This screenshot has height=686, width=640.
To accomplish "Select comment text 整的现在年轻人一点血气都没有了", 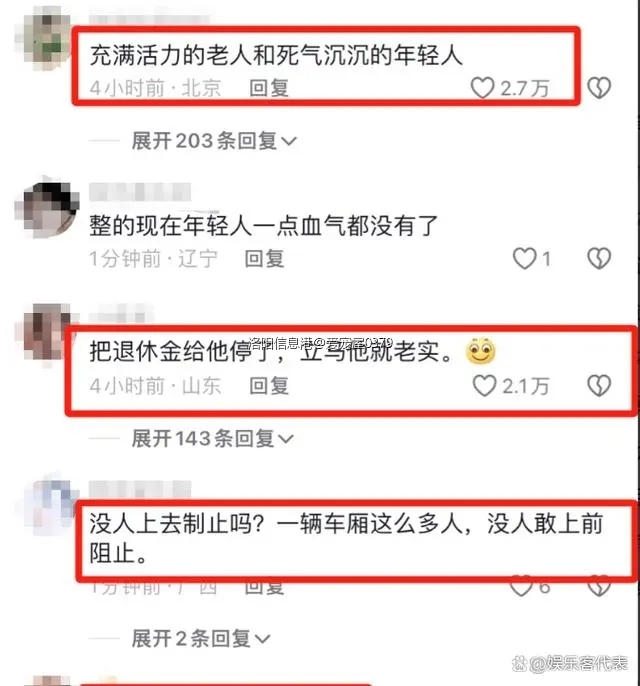I will pos(264,226).
